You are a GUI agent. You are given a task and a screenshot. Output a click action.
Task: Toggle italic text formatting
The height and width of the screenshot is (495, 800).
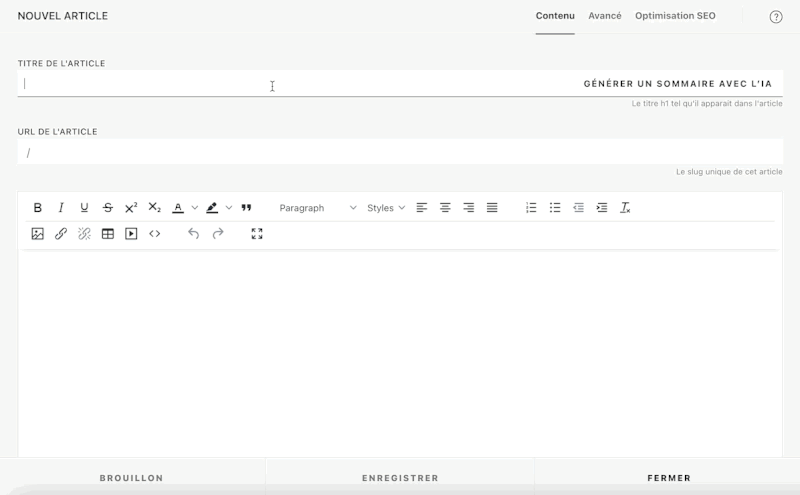[x=61, y=208]
